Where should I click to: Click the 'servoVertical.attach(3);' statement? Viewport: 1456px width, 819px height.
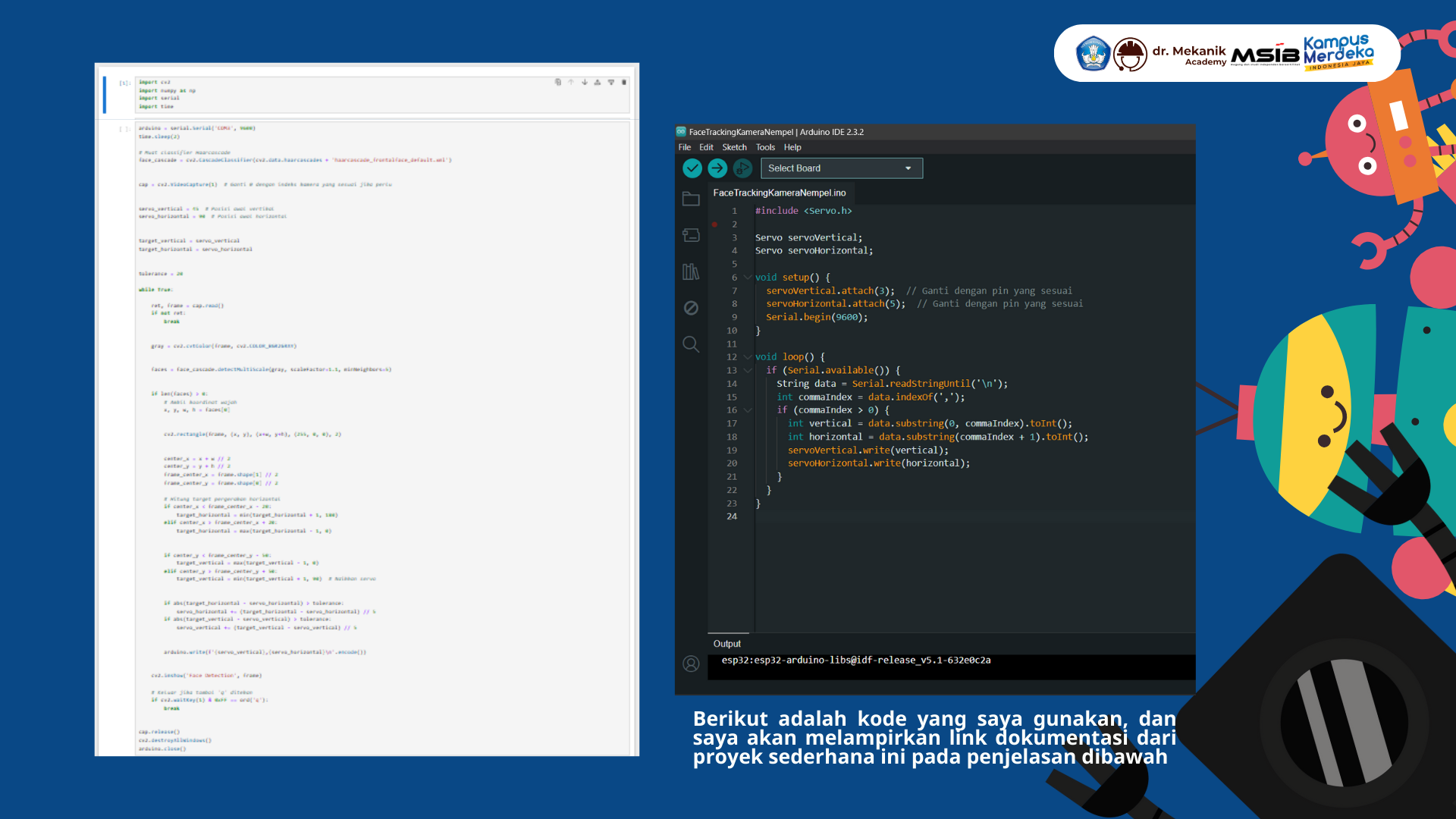pyautogui.click(x=830, y=291)
